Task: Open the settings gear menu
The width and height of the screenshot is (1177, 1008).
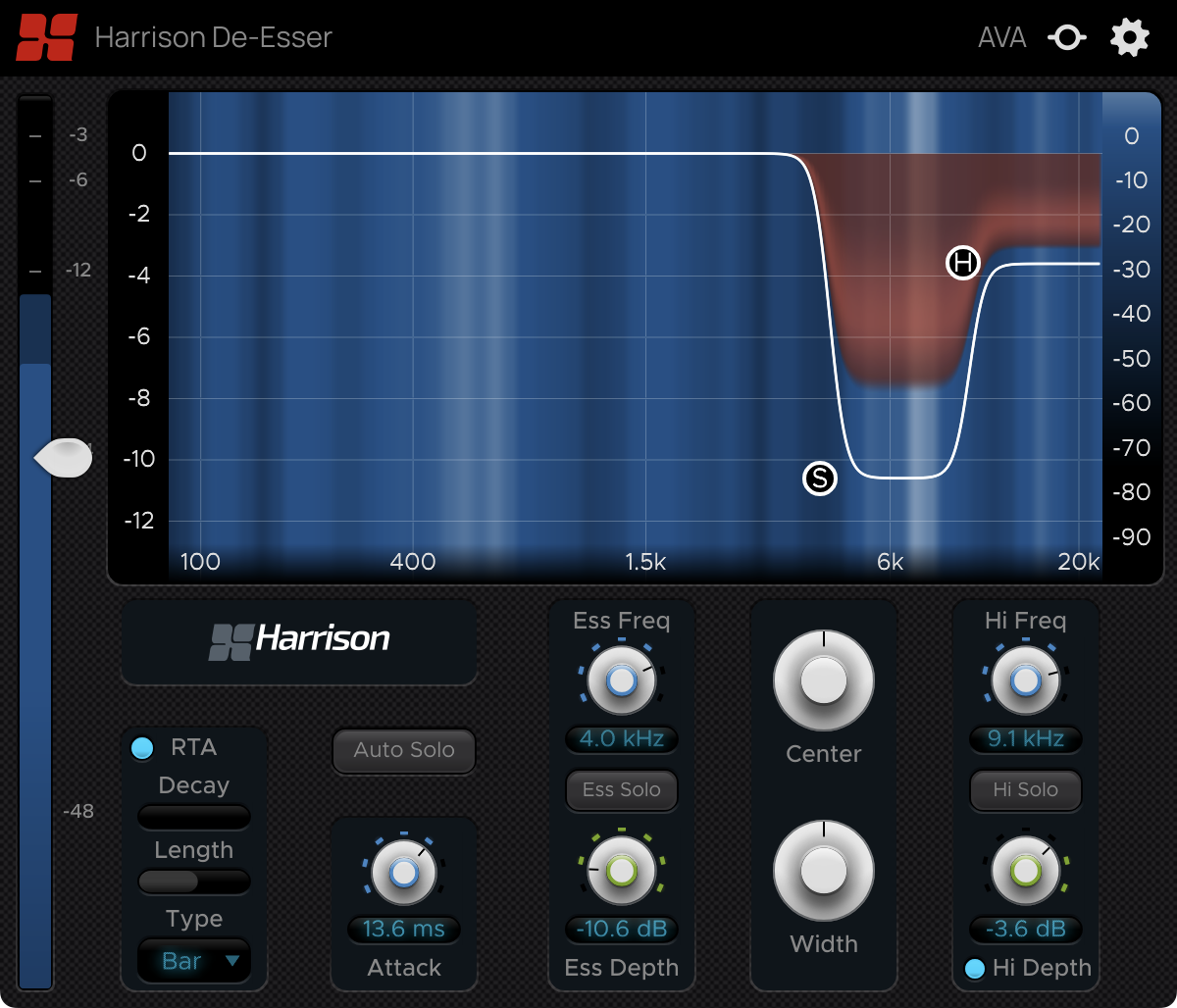Action: tap(1129, 38)
